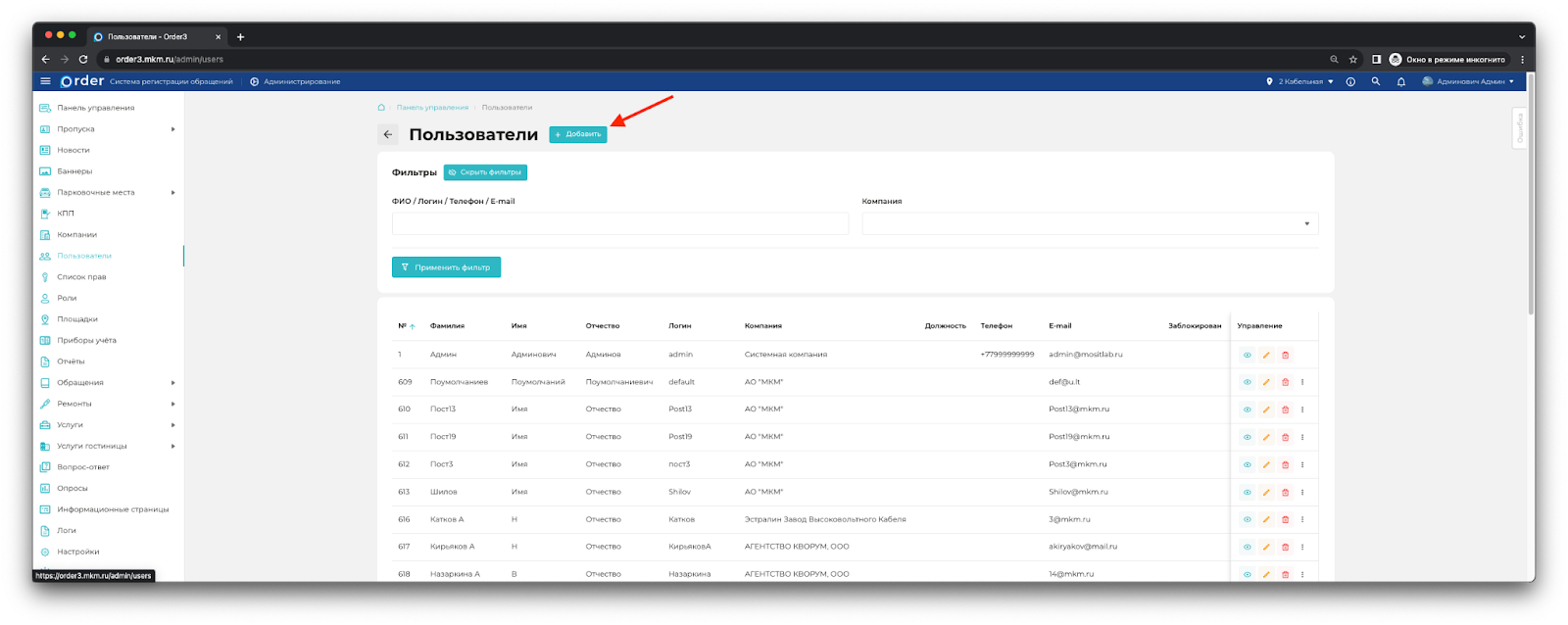Click the page vertical scrollbar
The image size is (1568, 625).
tap(1530, 196)
